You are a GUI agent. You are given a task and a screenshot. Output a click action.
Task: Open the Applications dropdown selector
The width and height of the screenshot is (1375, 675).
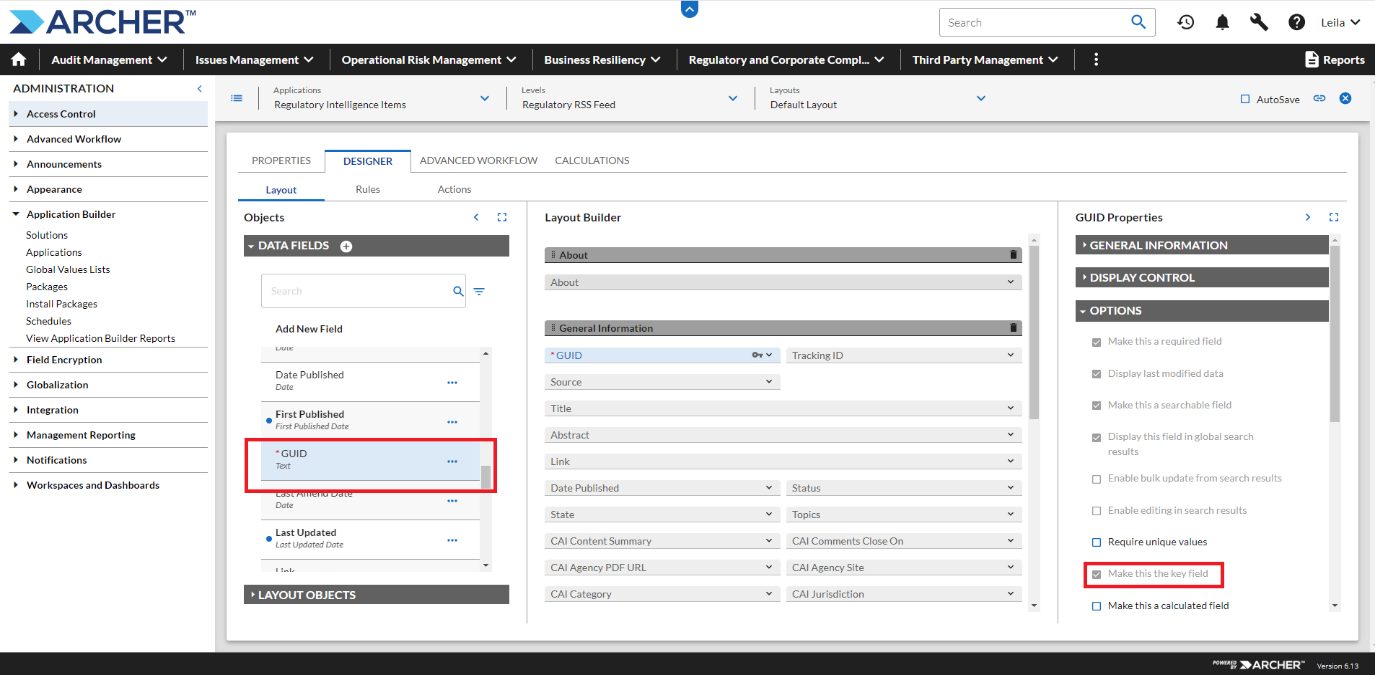pyautogui.click(x=380, y=98)
